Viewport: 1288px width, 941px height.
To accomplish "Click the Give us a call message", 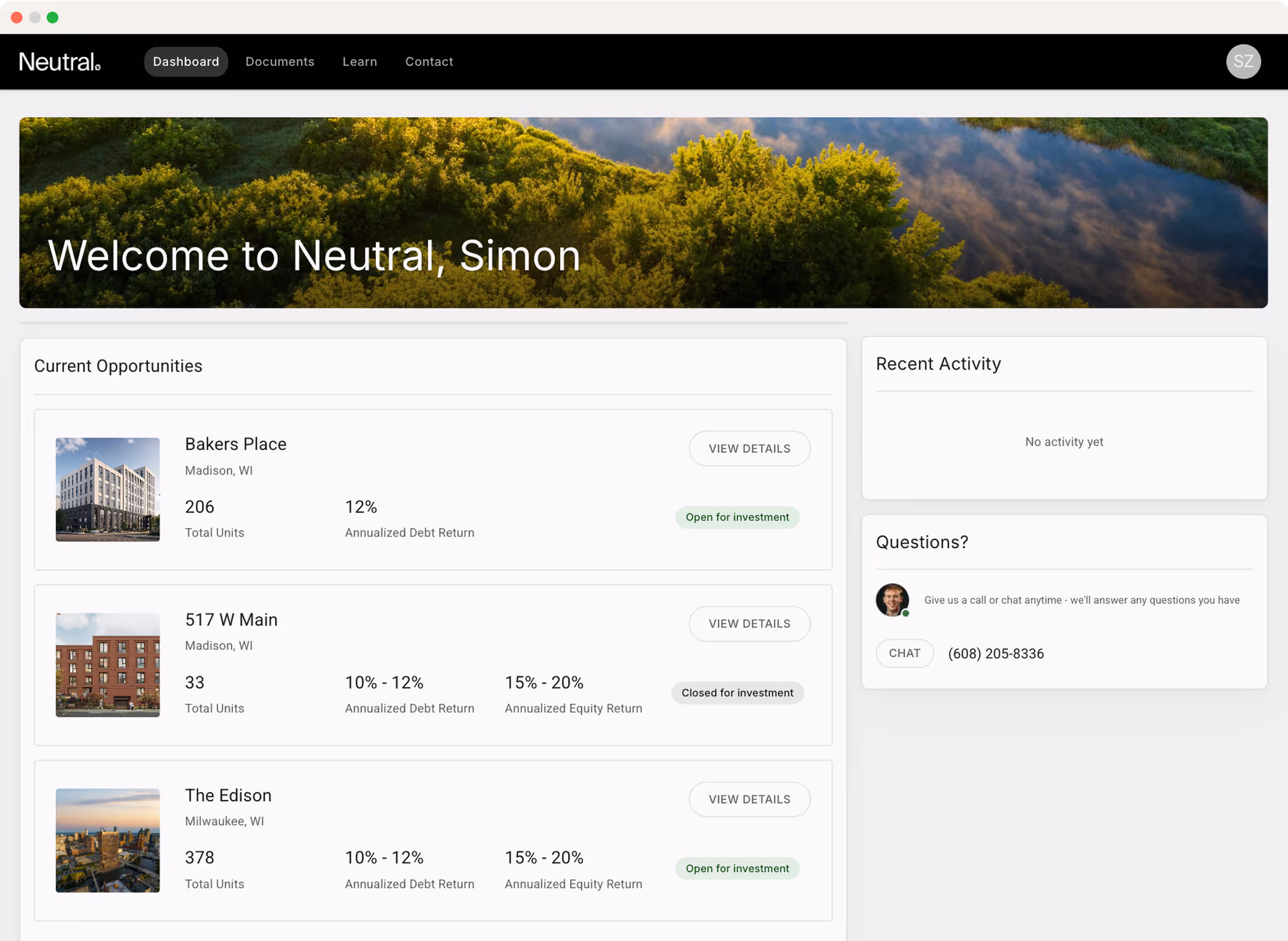I will pyautogui.click(x=1082, y=600).
